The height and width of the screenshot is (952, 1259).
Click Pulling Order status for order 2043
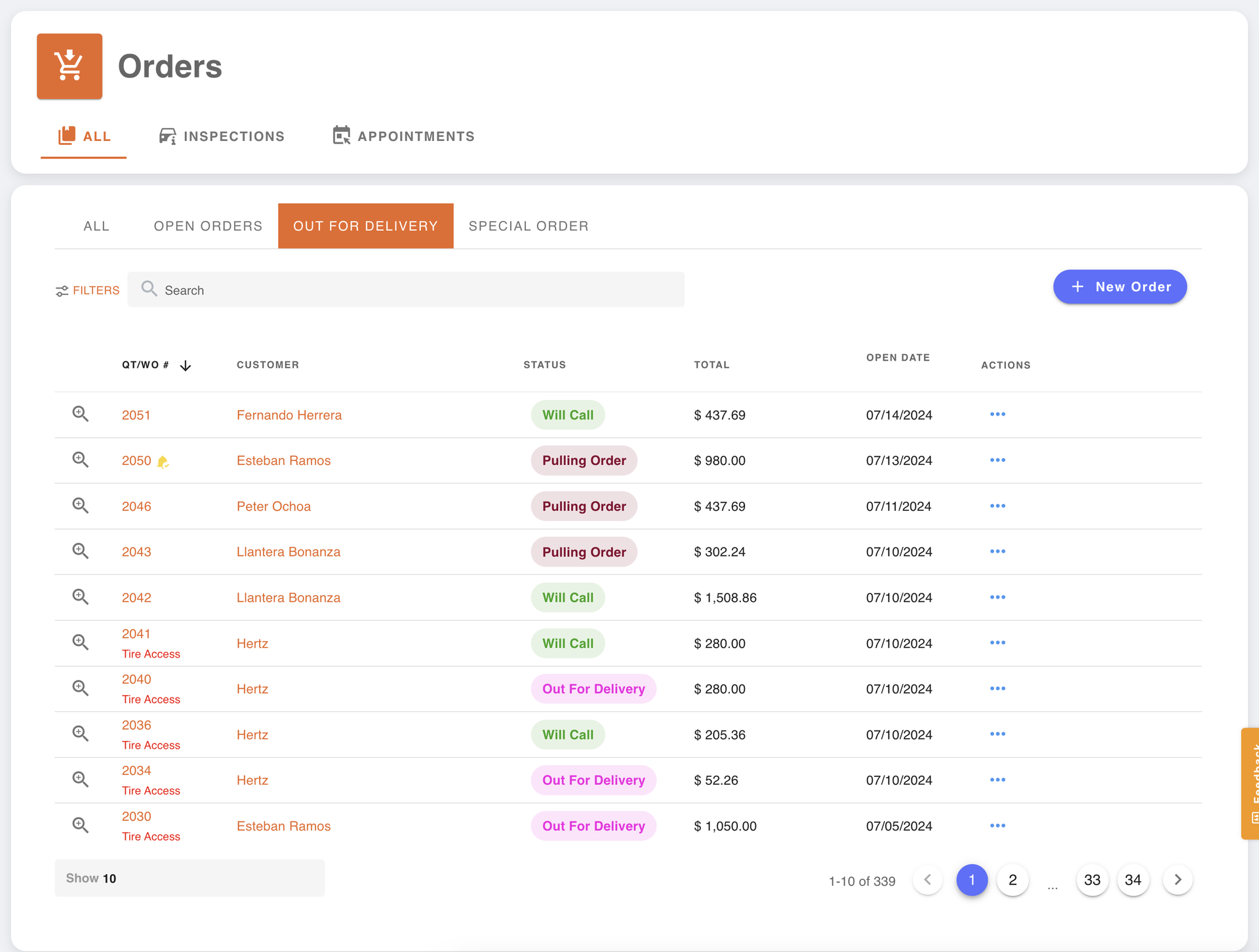click(x=584, y=552)
